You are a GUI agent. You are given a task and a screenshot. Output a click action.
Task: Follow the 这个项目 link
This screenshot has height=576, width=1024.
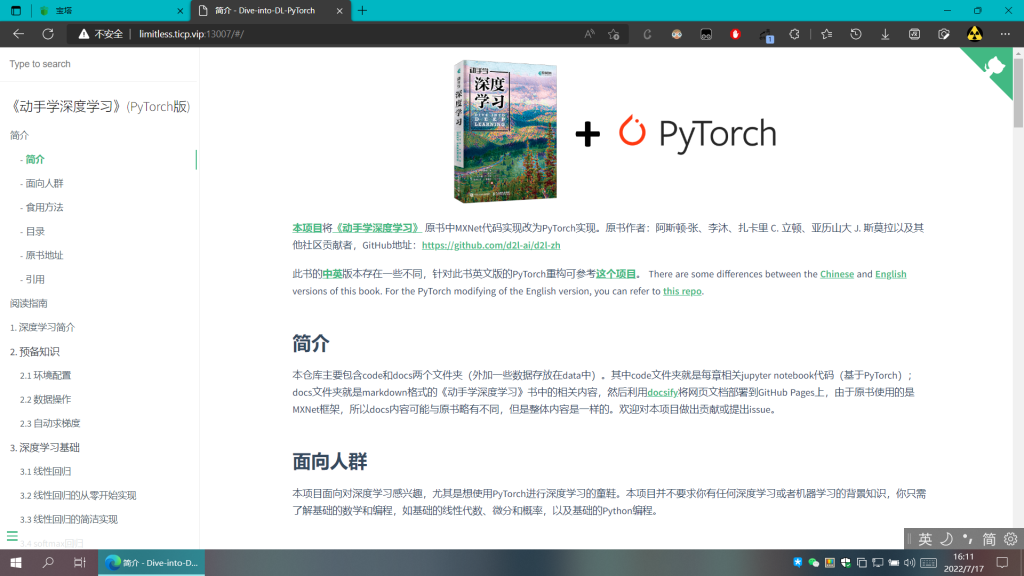(x=615, y=274)
